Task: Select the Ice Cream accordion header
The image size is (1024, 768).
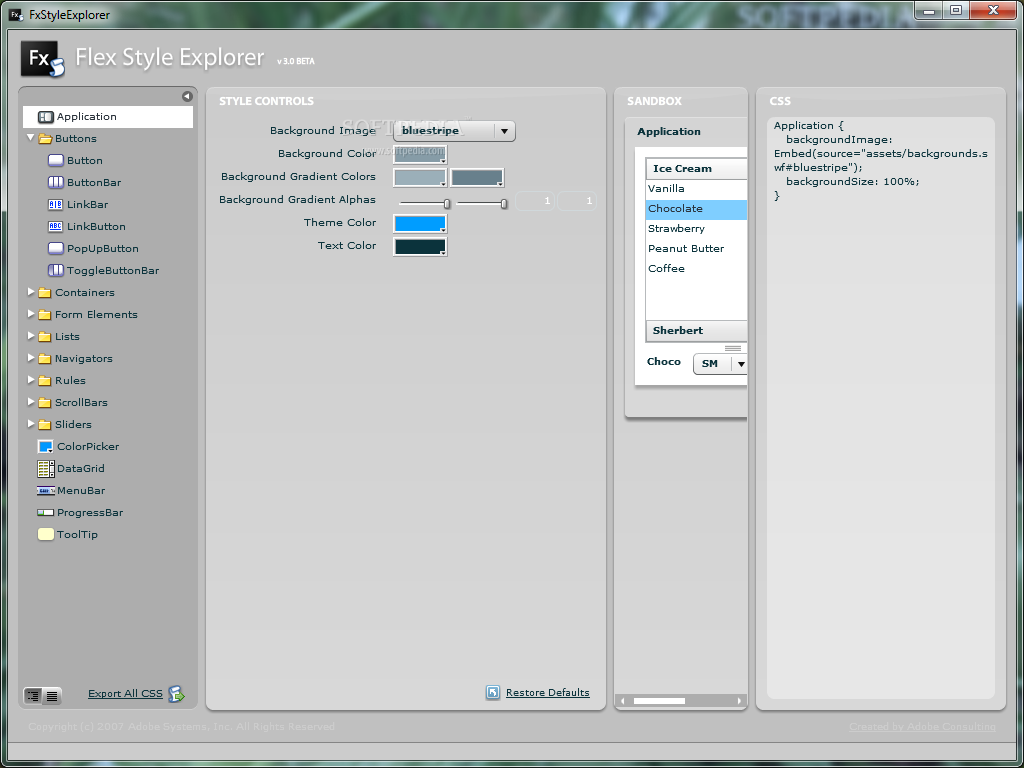Action: (696, 168)
